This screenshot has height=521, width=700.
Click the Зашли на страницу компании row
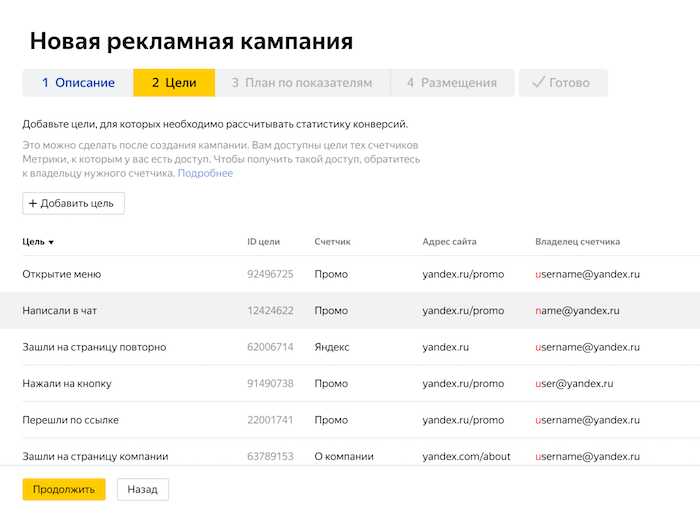pyautogui.click(x=95, y=457)
